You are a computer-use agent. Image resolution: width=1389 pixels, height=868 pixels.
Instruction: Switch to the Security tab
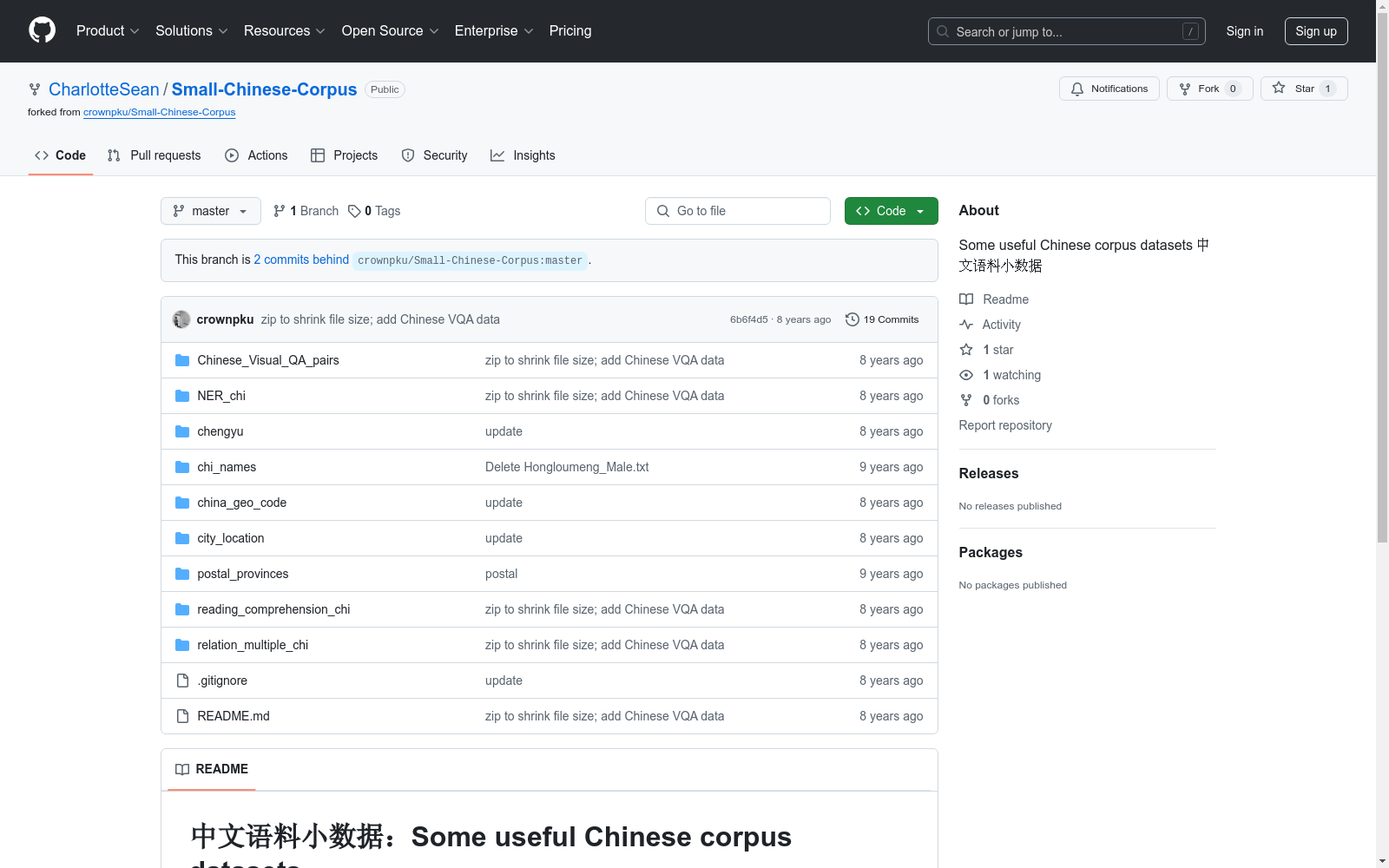pyautogui.click(x=435, y=155)
